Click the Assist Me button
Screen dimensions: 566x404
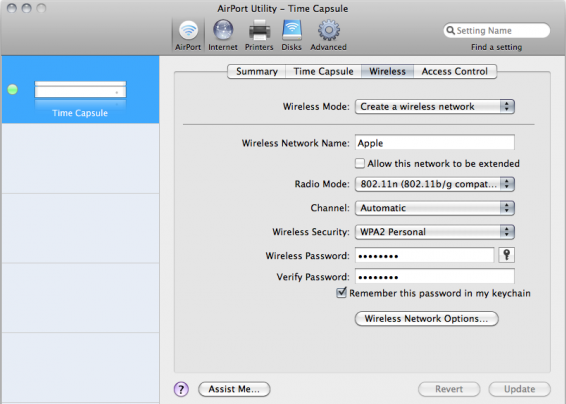234,389
